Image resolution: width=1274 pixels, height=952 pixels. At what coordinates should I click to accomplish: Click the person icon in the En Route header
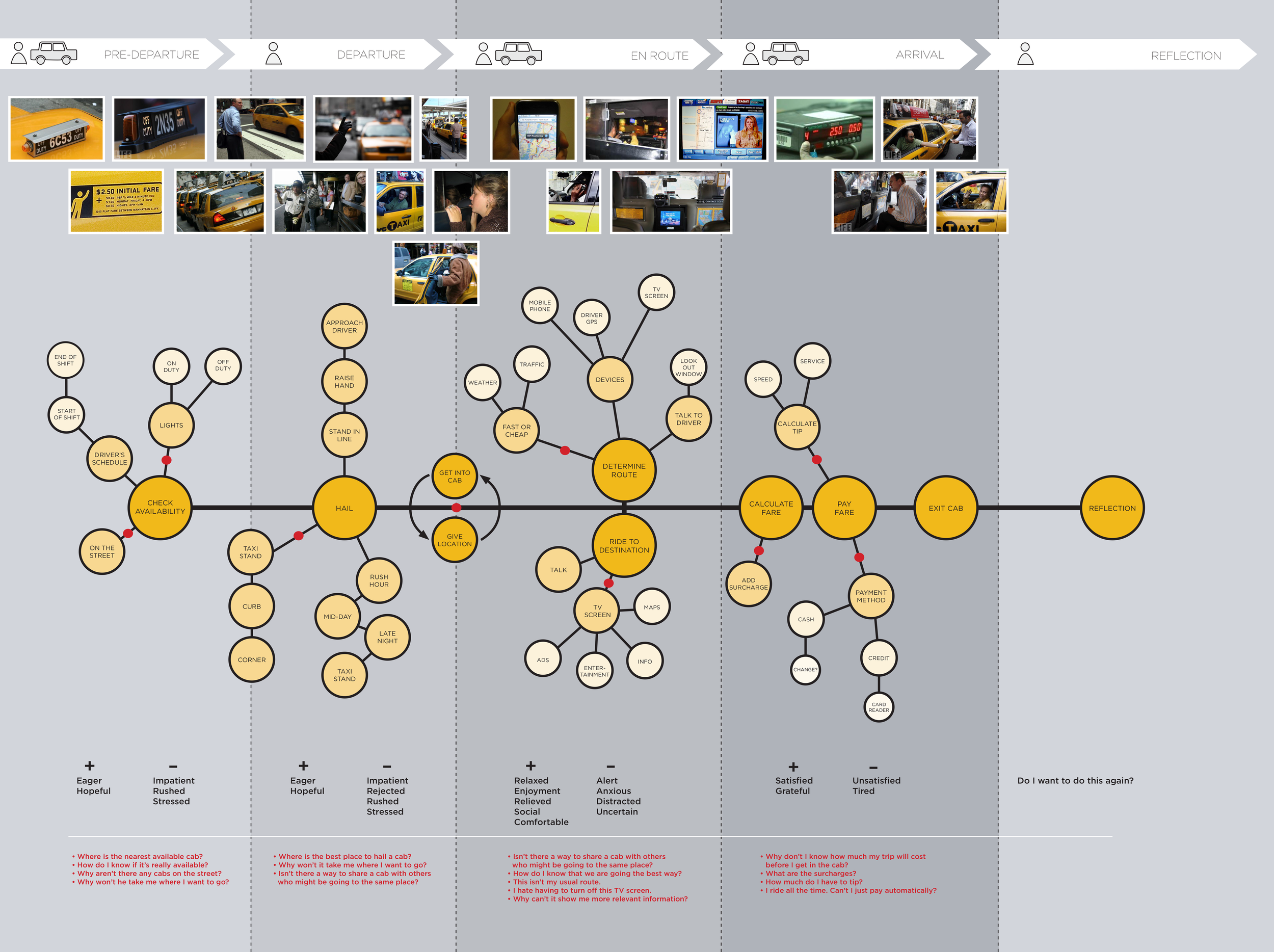coord(484,54)
